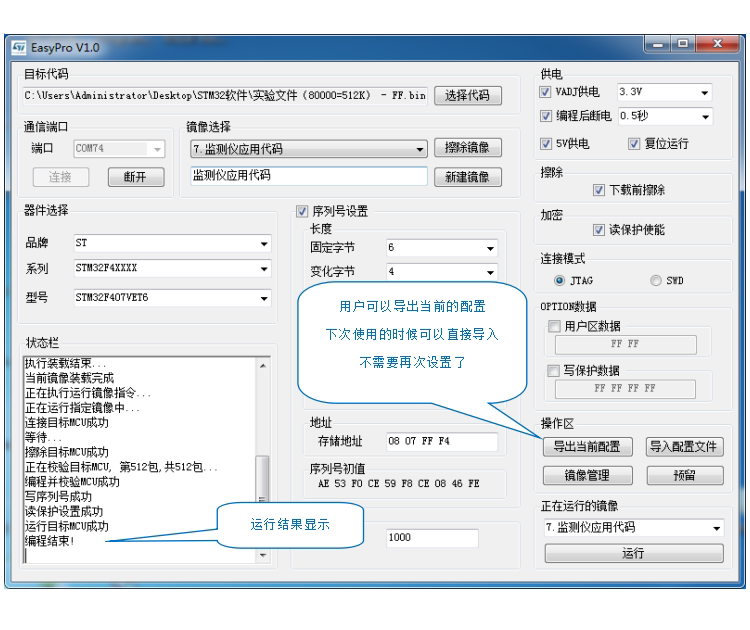
Task: Click log line 写序列号成功
Action: pyautogui.click(x=58, y=497)
